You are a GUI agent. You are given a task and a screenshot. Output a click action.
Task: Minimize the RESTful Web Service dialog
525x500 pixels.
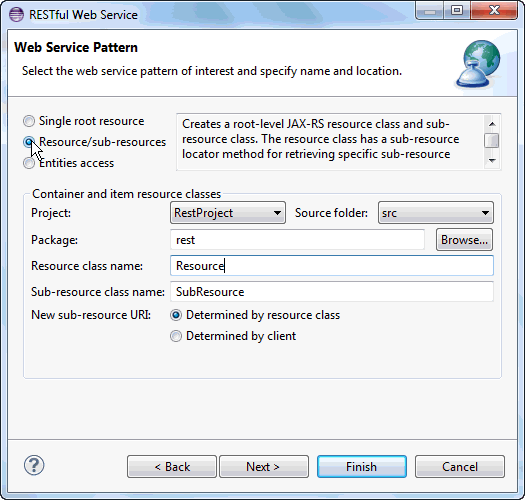[430, 11]
